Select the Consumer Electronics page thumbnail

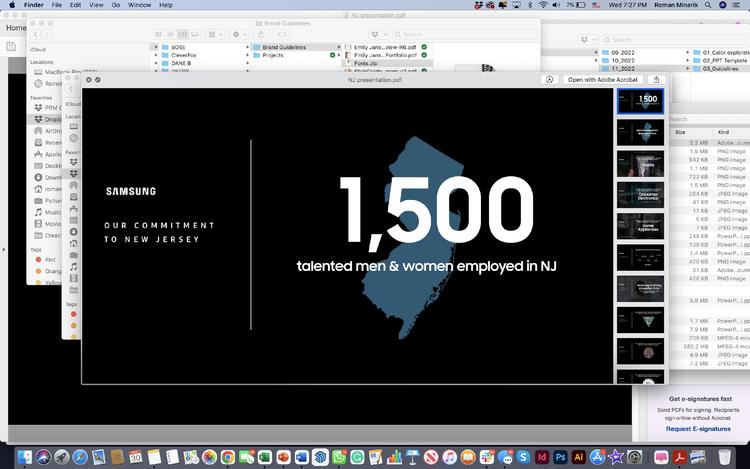[640, 195]
